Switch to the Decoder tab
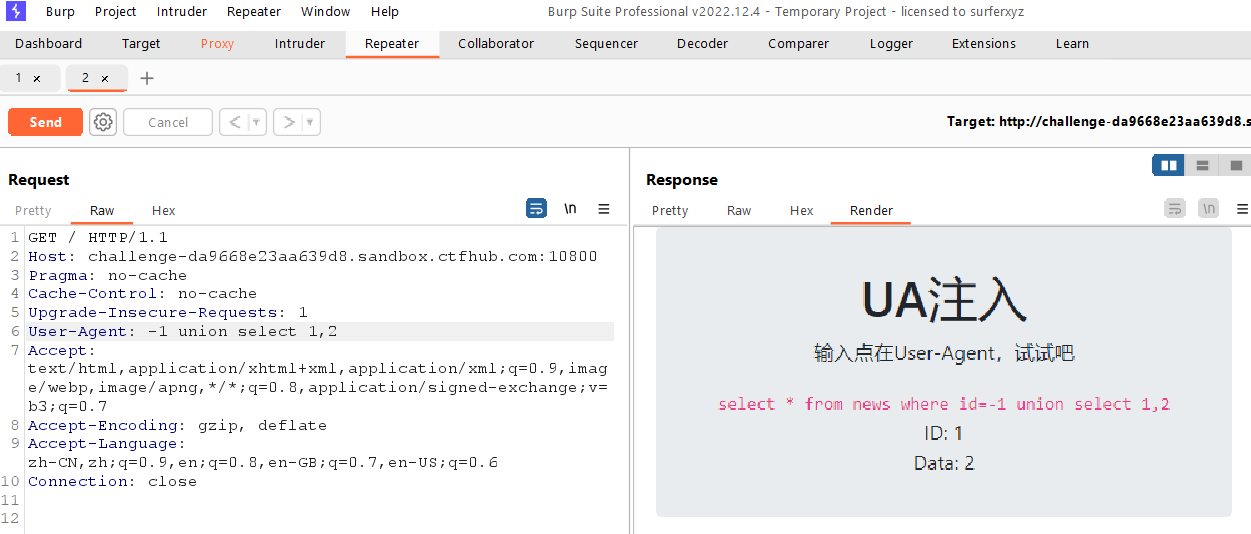This screenshot has height=534, width=1251. [702, 44]
